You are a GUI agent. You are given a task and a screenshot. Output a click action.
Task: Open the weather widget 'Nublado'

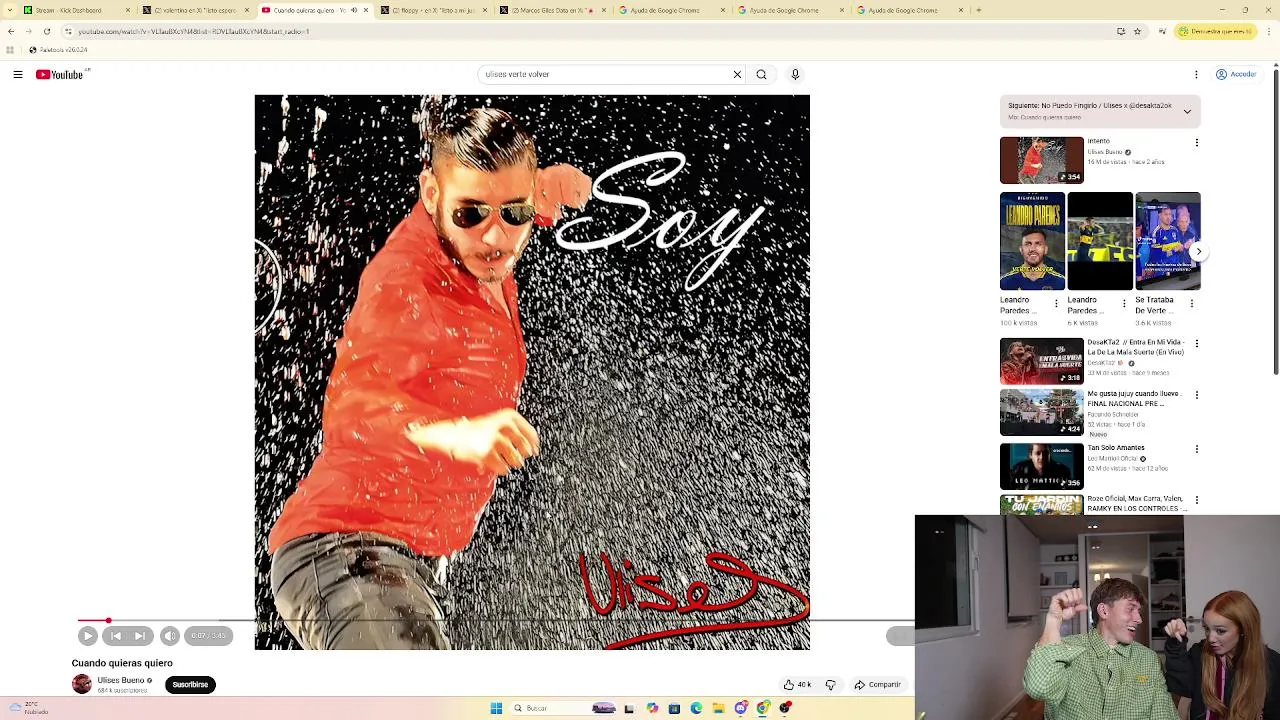[30, 708]
